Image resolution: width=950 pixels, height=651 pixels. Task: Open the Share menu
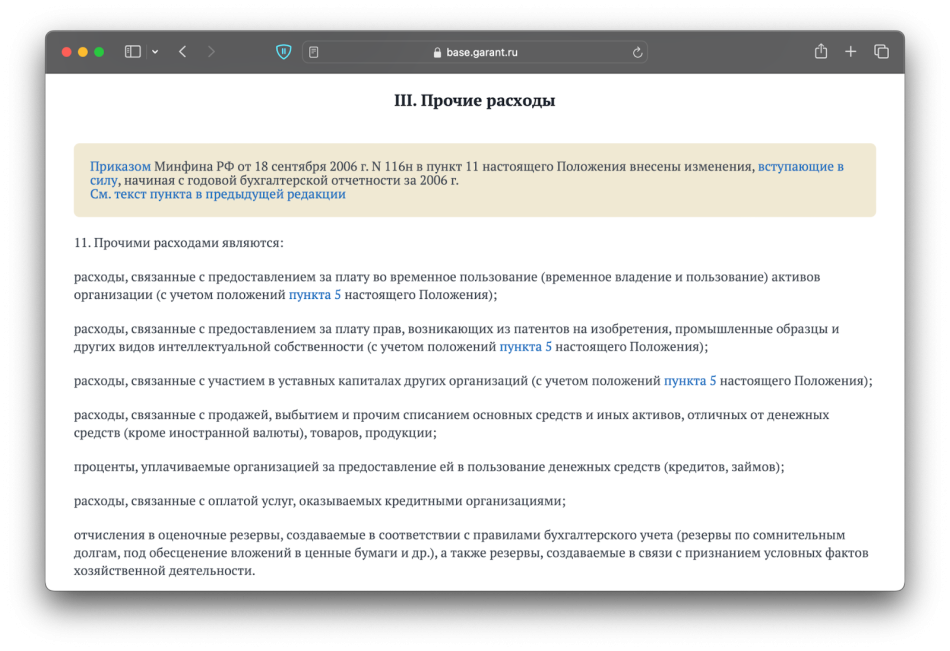pyautogui.click(x=820, y=52)
